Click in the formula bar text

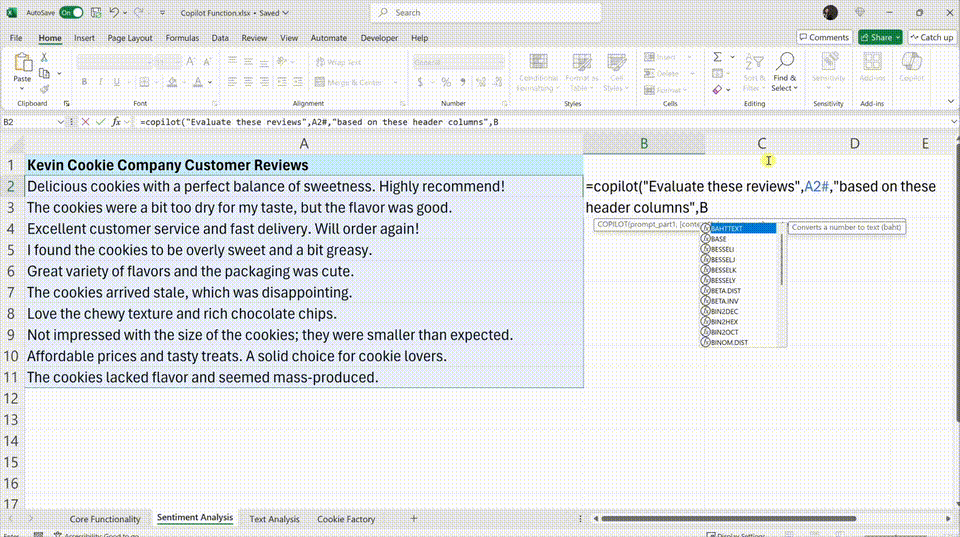[x=318, y=122]
